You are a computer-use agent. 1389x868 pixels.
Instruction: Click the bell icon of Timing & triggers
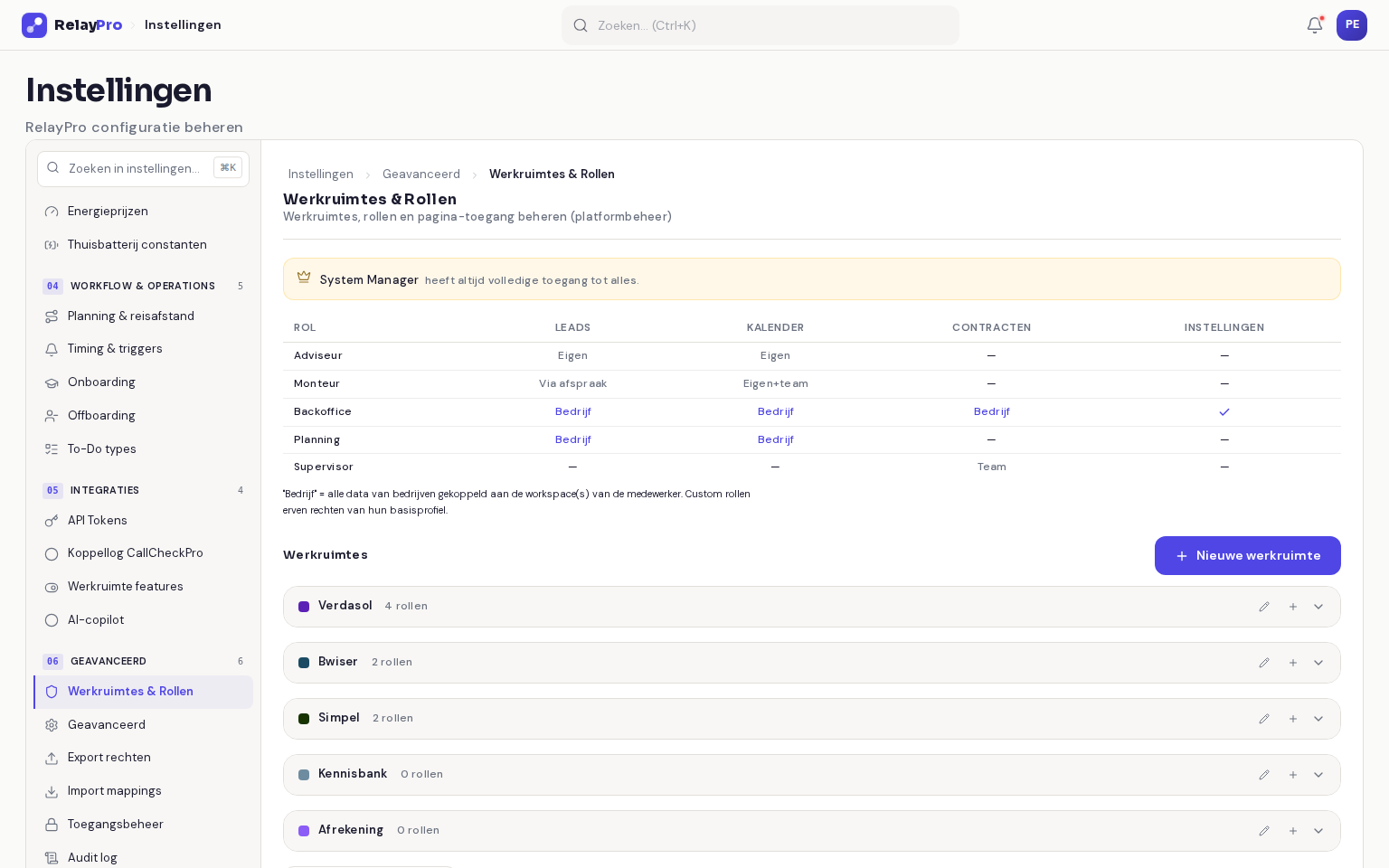[52, 349]
